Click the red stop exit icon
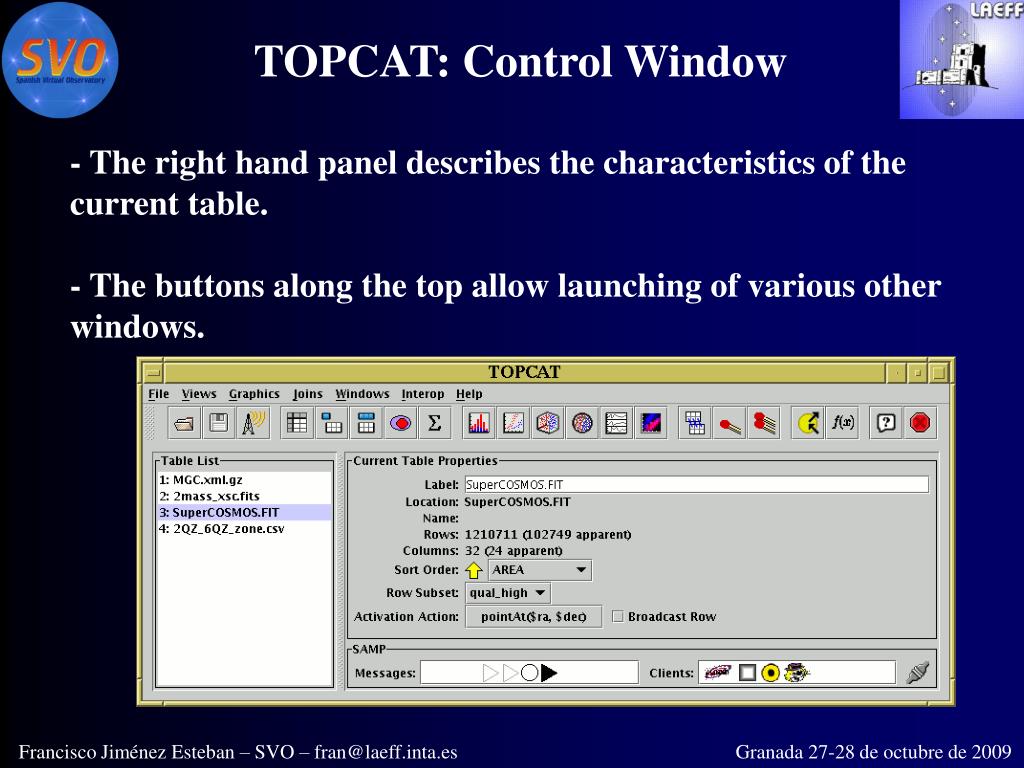Image resolution: width=1024 pixels, height=768 pixels. (x=920, y=424)
